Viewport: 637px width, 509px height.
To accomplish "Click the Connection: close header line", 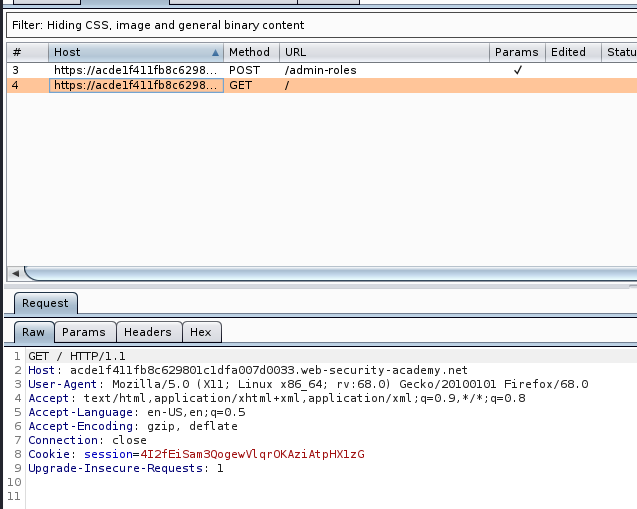I will 87,440.
